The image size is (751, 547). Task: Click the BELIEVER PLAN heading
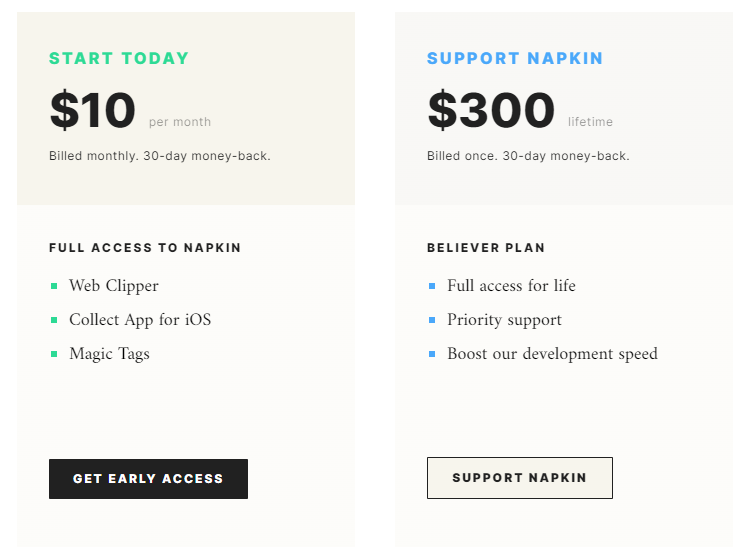(486, 248)
